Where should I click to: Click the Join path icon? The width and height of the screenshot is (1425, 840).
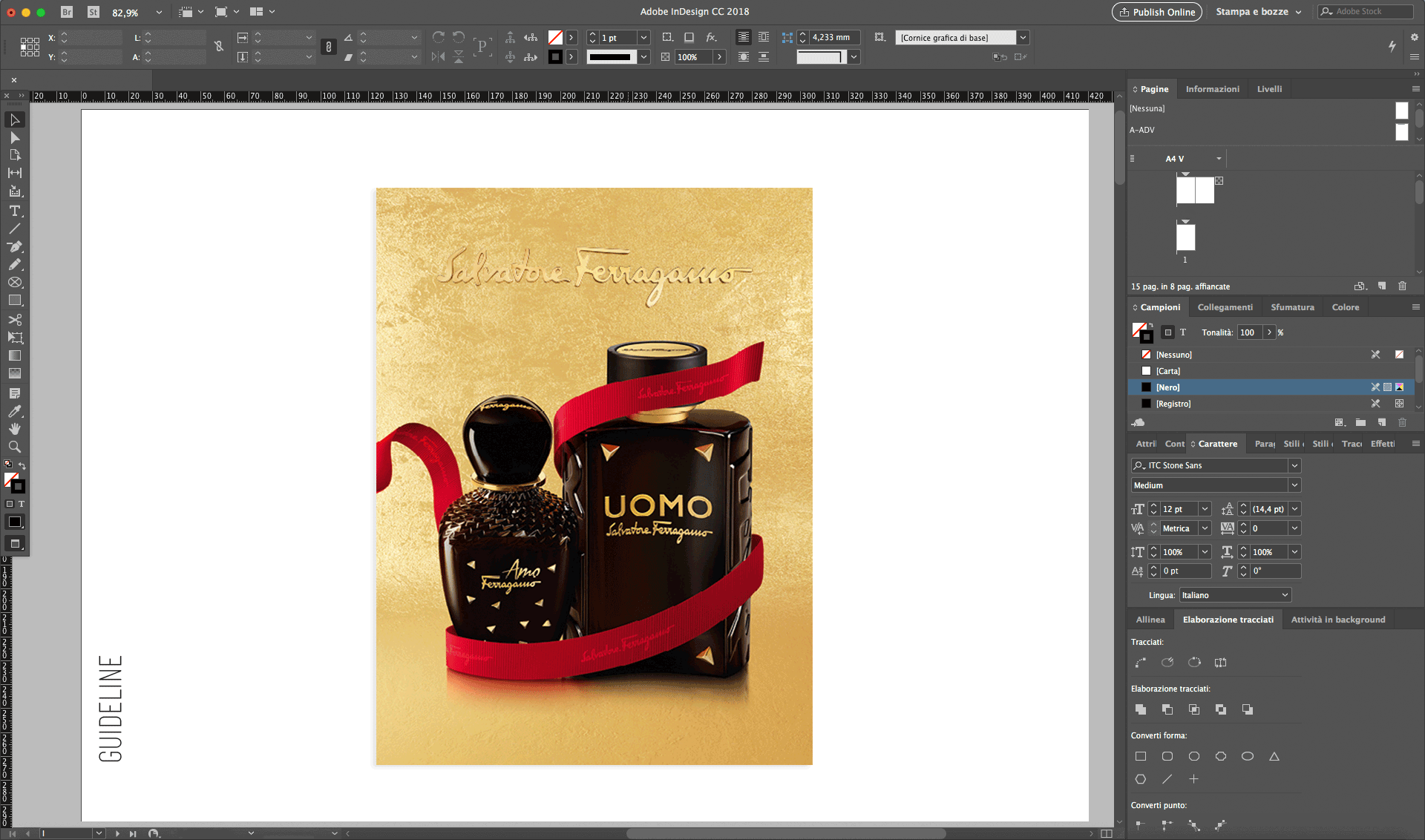pos(1141,662)
